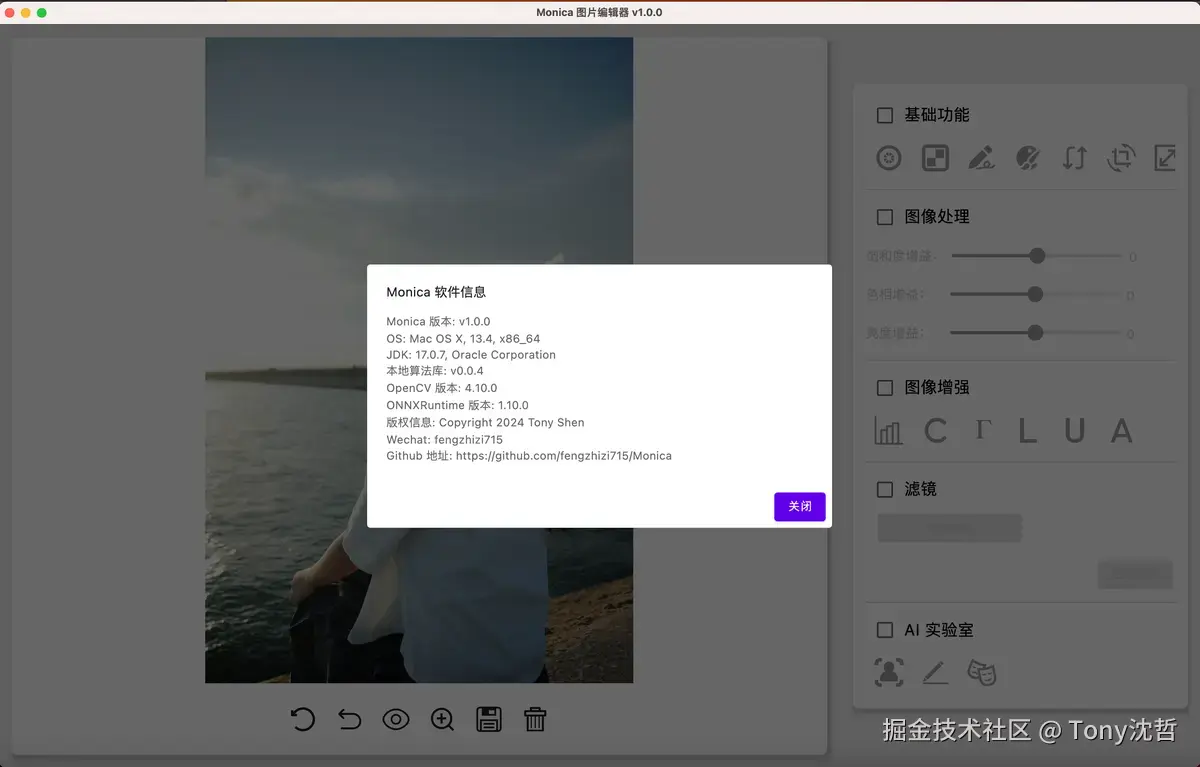Click the L enhancement icon
The image size is (1200, 767).
click(x=1028, y=431)
